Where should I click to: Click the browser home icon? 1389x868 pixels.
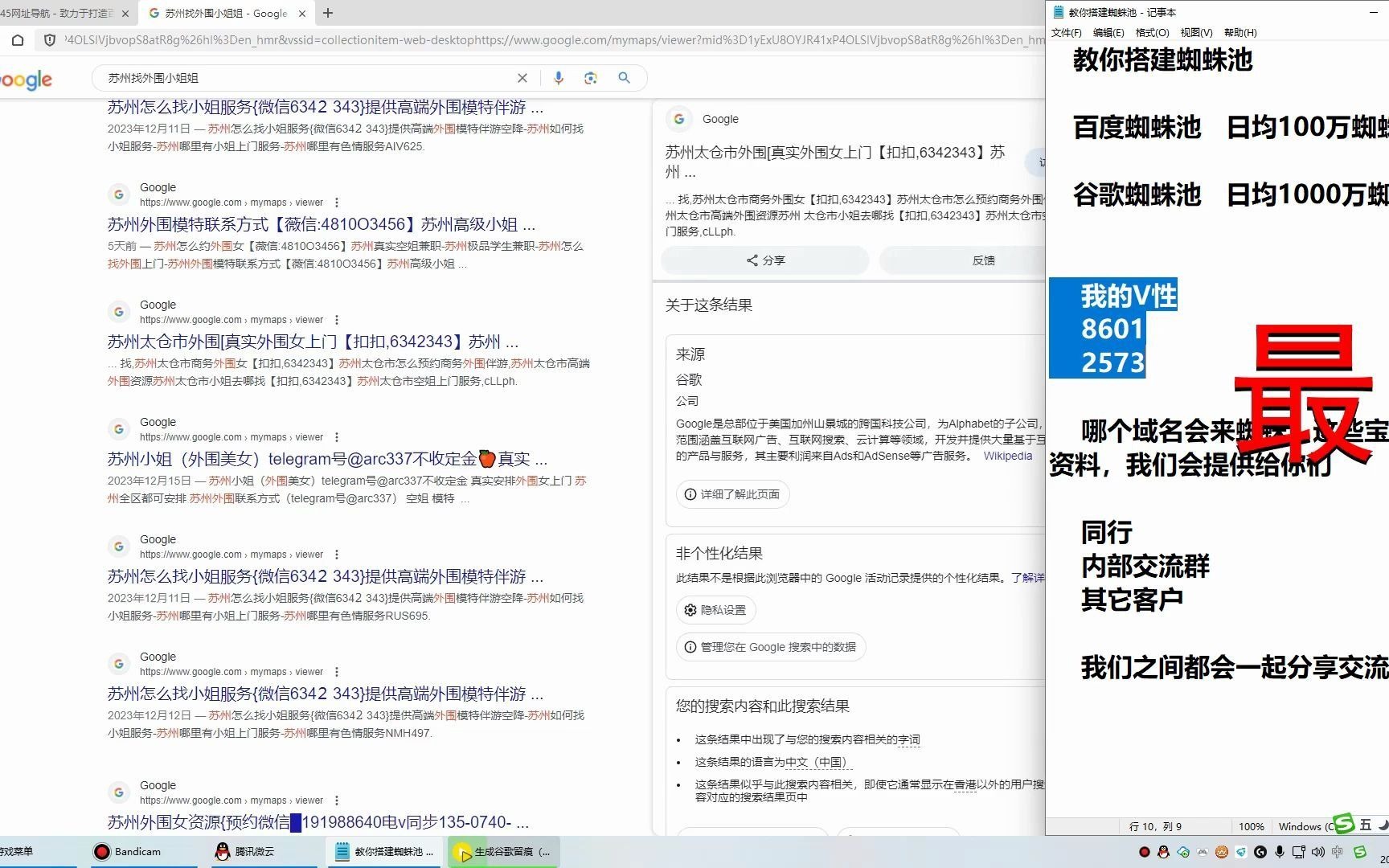click(18, 40)
